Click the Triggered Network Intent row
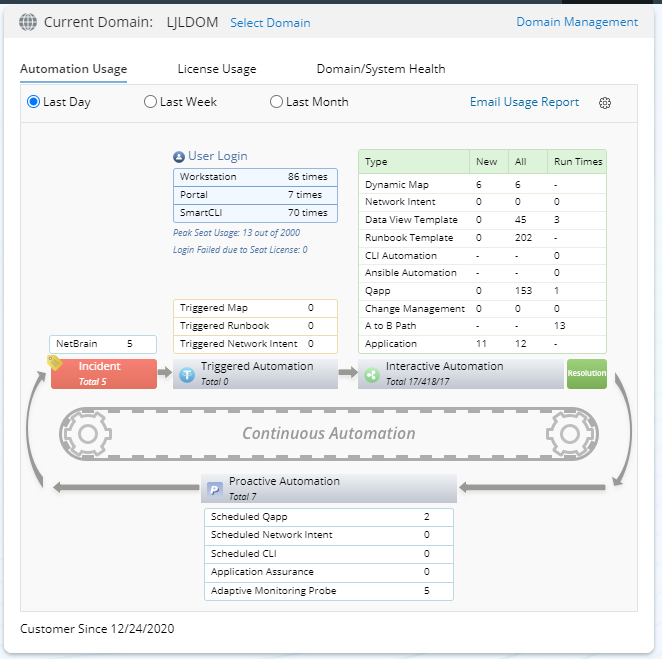Viewport: 662px width, 659px height. (x=255, y=344)
